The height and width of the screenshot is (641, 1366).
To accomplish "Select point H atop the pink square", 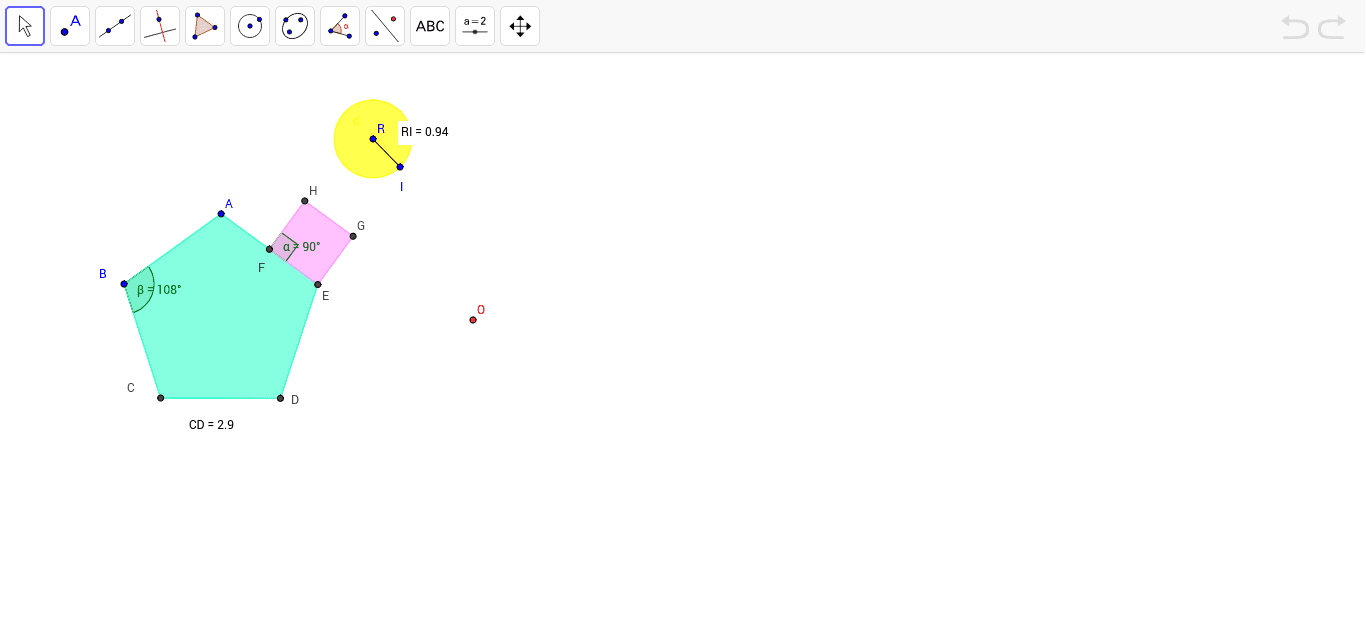I will pos(305,201).
